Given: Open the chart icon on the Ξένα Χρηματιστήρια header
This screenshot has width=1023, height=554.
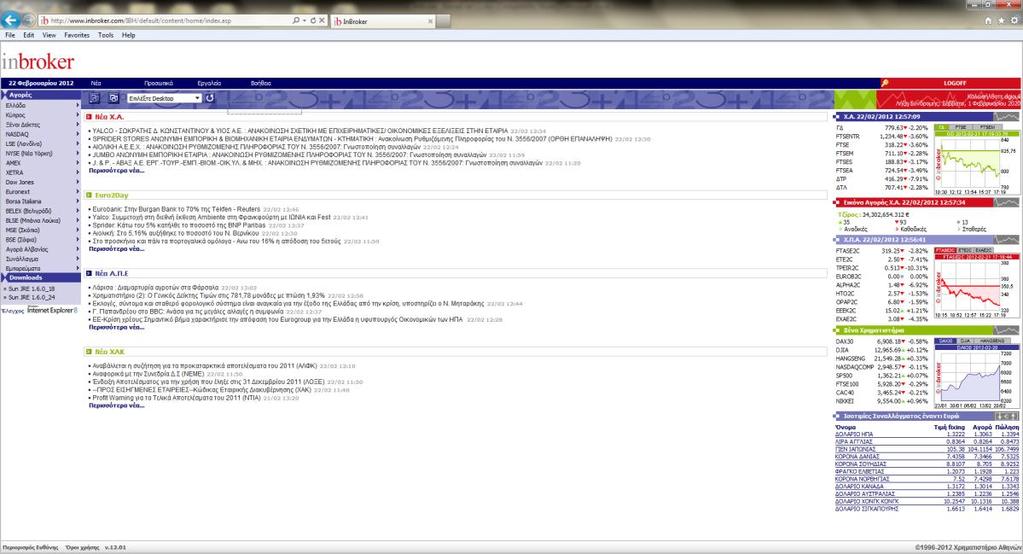Looking at the screenshot, I should [x=1009, y=331].
